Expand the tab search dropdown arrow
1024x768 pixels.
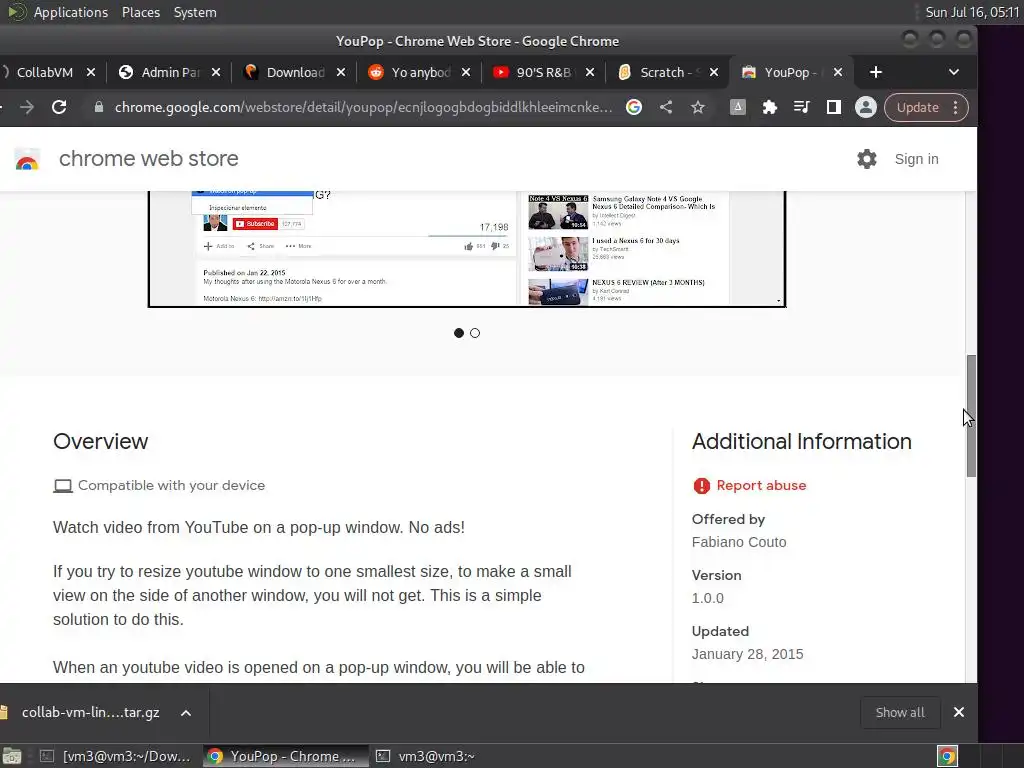[953, 72]
